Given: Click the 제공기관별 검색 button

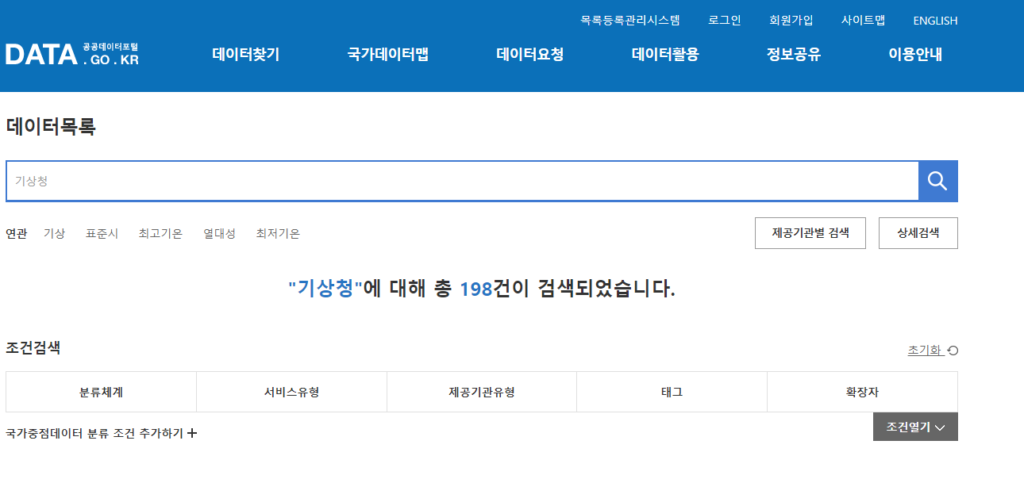Looking at the screenshot, I should 810,233.
